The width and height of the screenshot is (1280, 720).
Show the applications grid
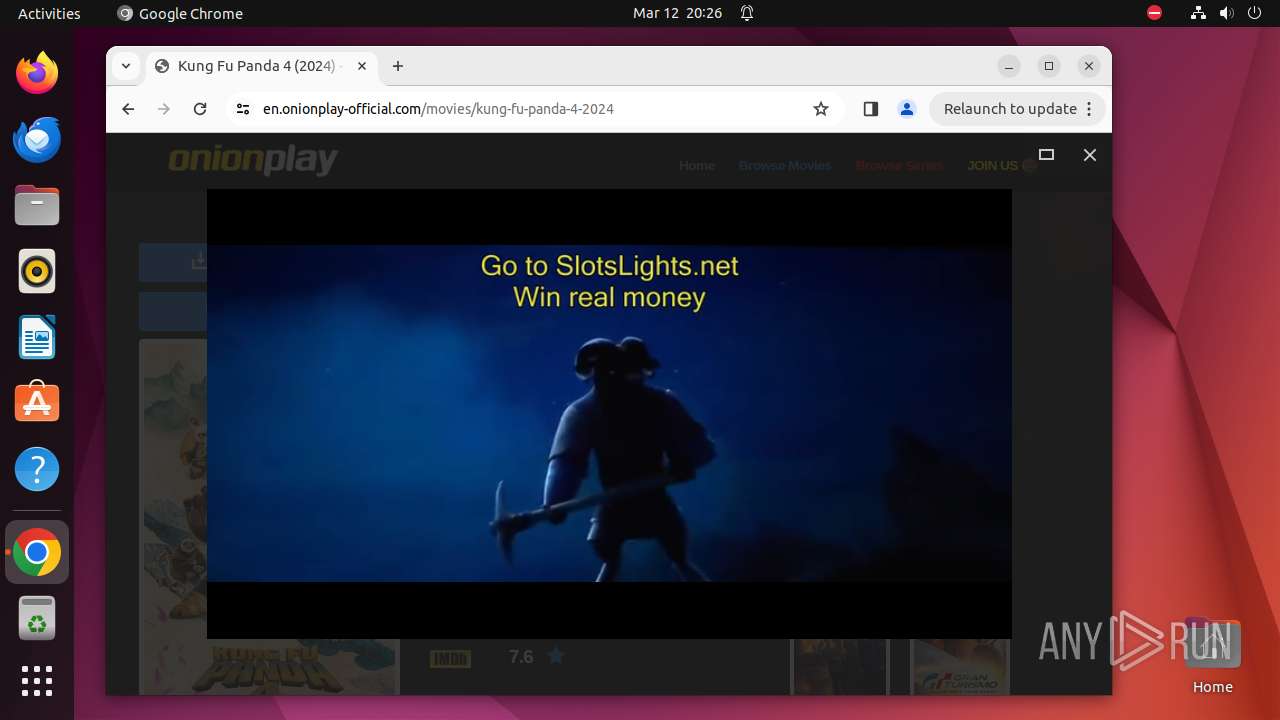point(37,681)
